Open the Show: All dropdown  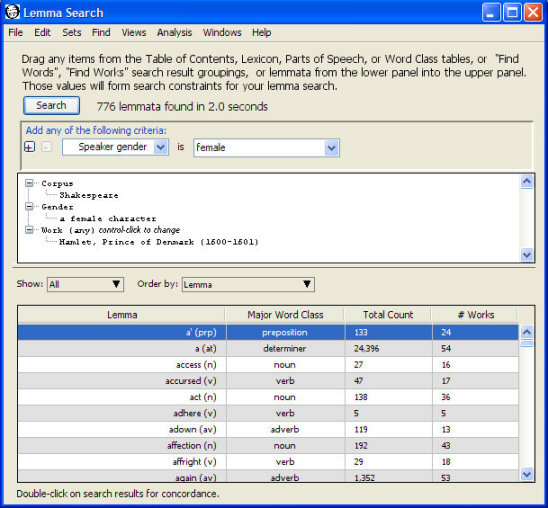pyautogui.click(x=85, y=284)
